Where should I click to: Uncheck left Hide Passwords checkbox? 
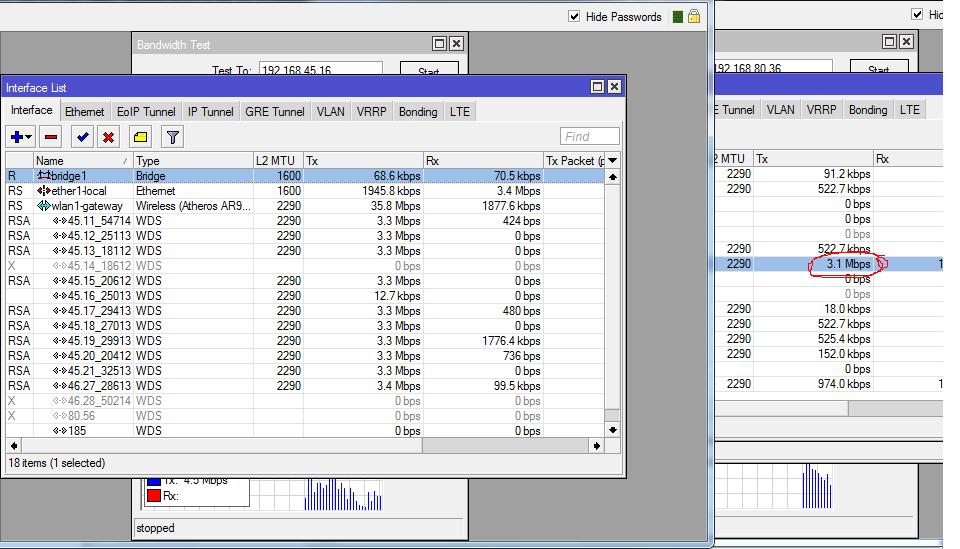coord(574,17)
